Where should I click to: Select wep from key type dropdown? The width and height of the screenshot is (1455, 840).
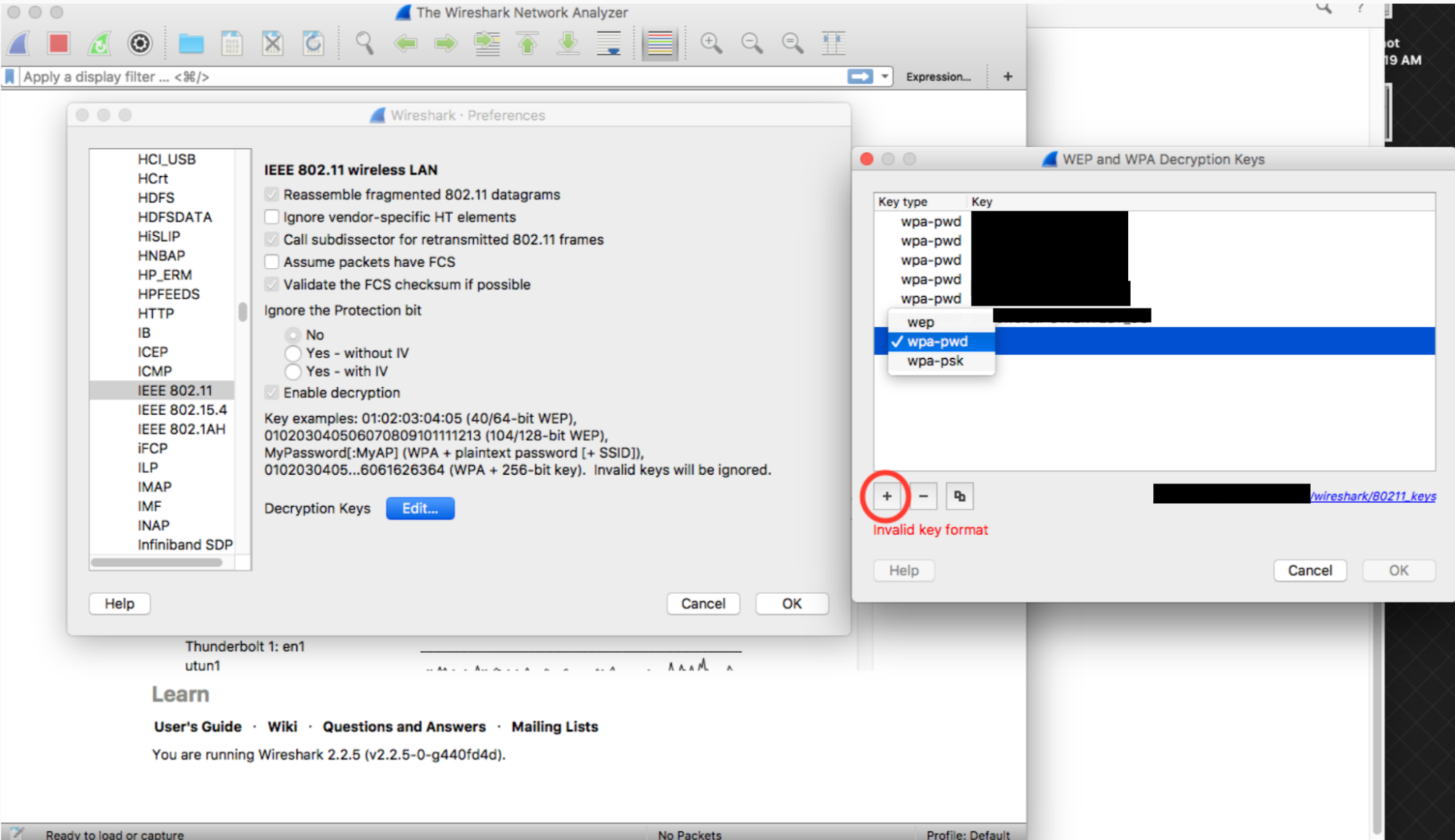tap(919, 322)
